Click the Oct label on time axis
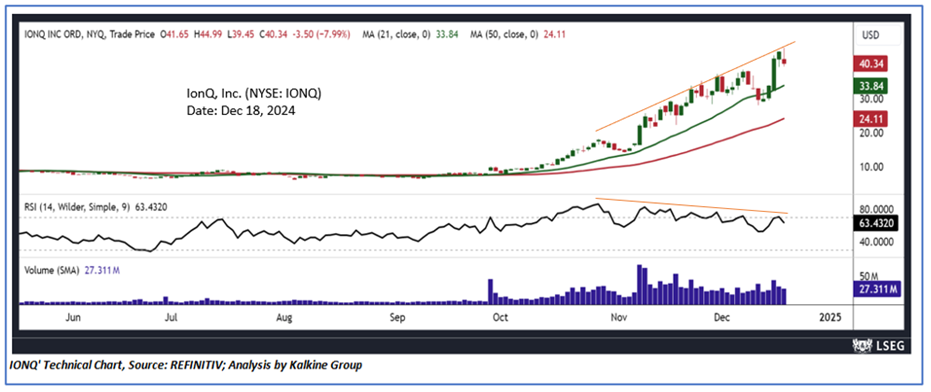 click(x=502, y=318)
